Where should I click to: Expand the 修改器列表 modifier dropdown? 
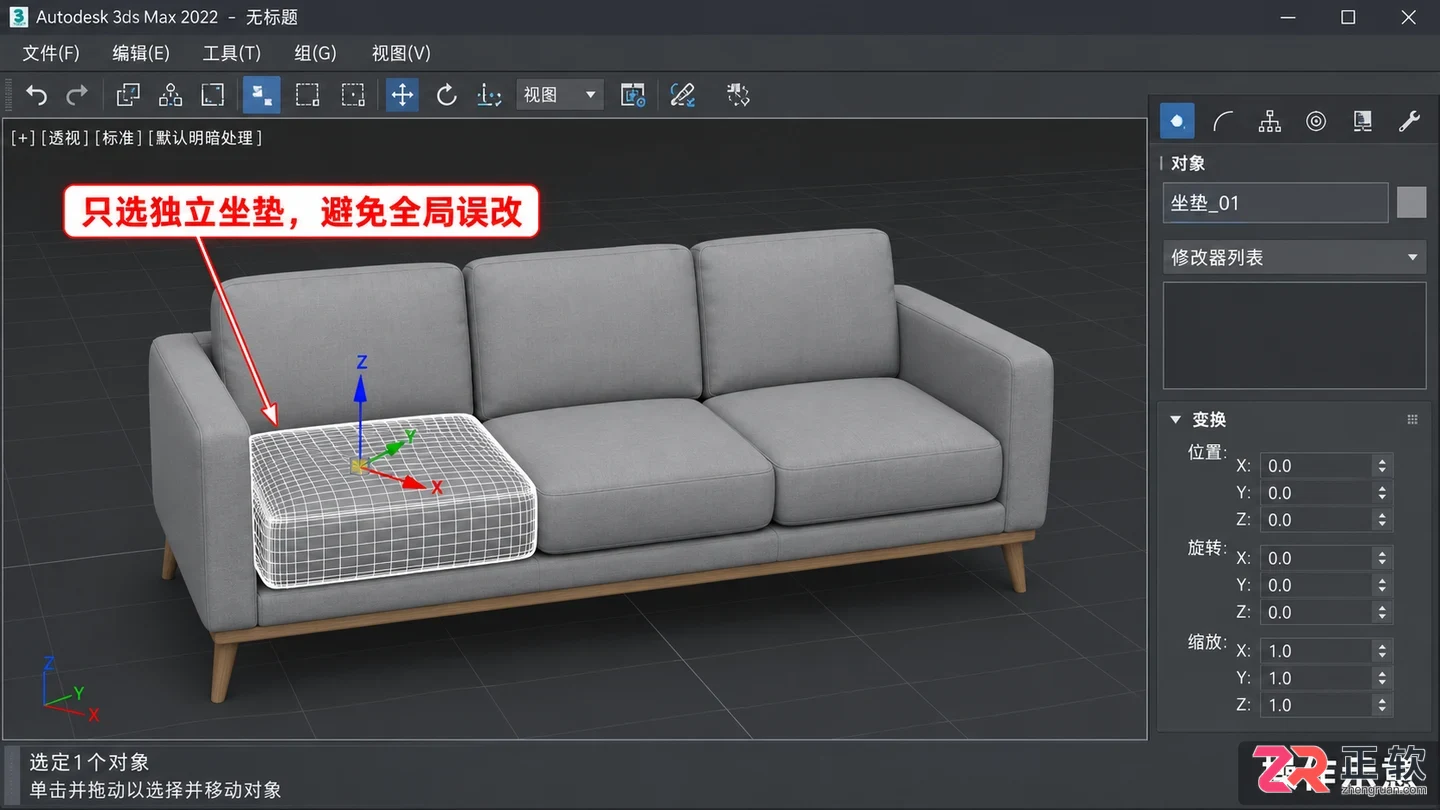[1294, 257]
